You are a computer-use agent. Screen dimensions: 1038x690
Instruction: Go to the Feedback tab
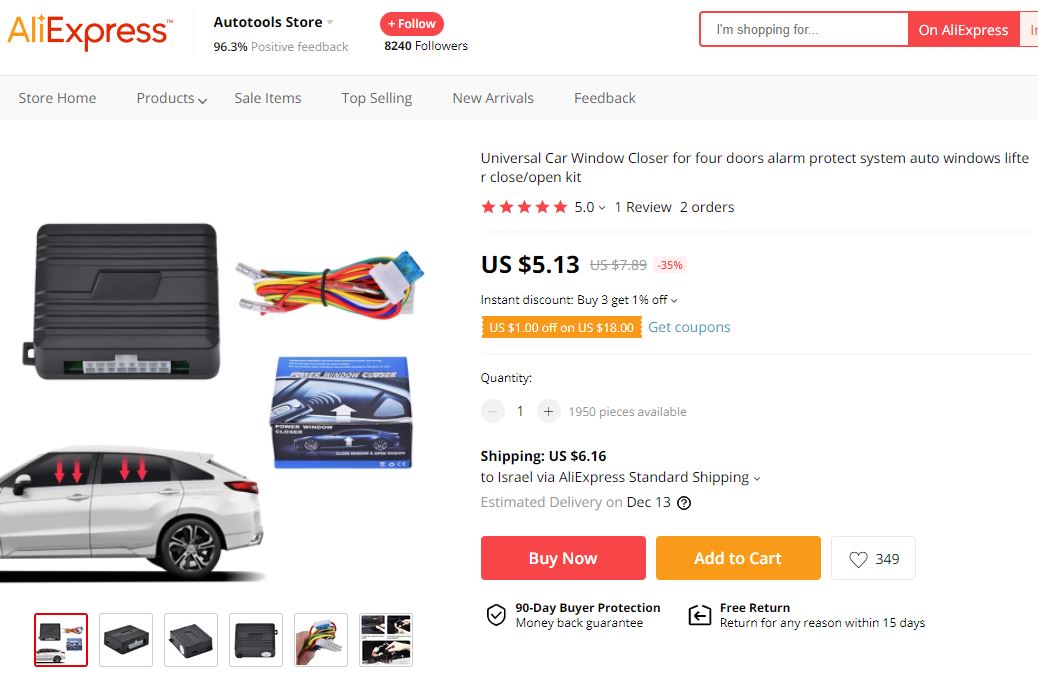(x=604, y=98)
